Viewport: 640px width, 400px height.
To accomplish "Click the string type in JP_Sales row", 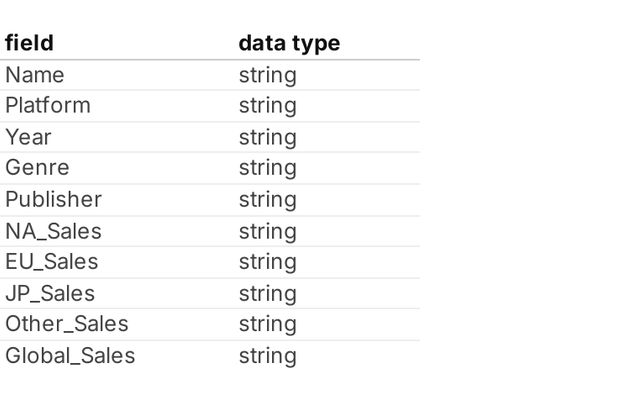I will (267, 293).
